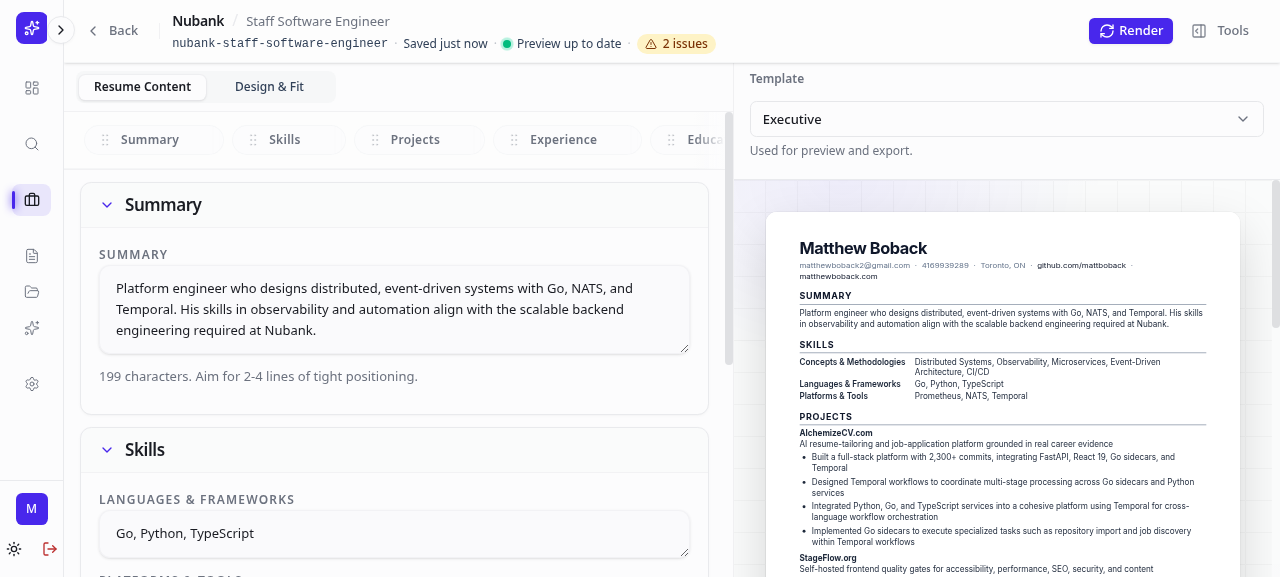
Task: Open the folder icon in sidebar
Action: coord(32,292)
